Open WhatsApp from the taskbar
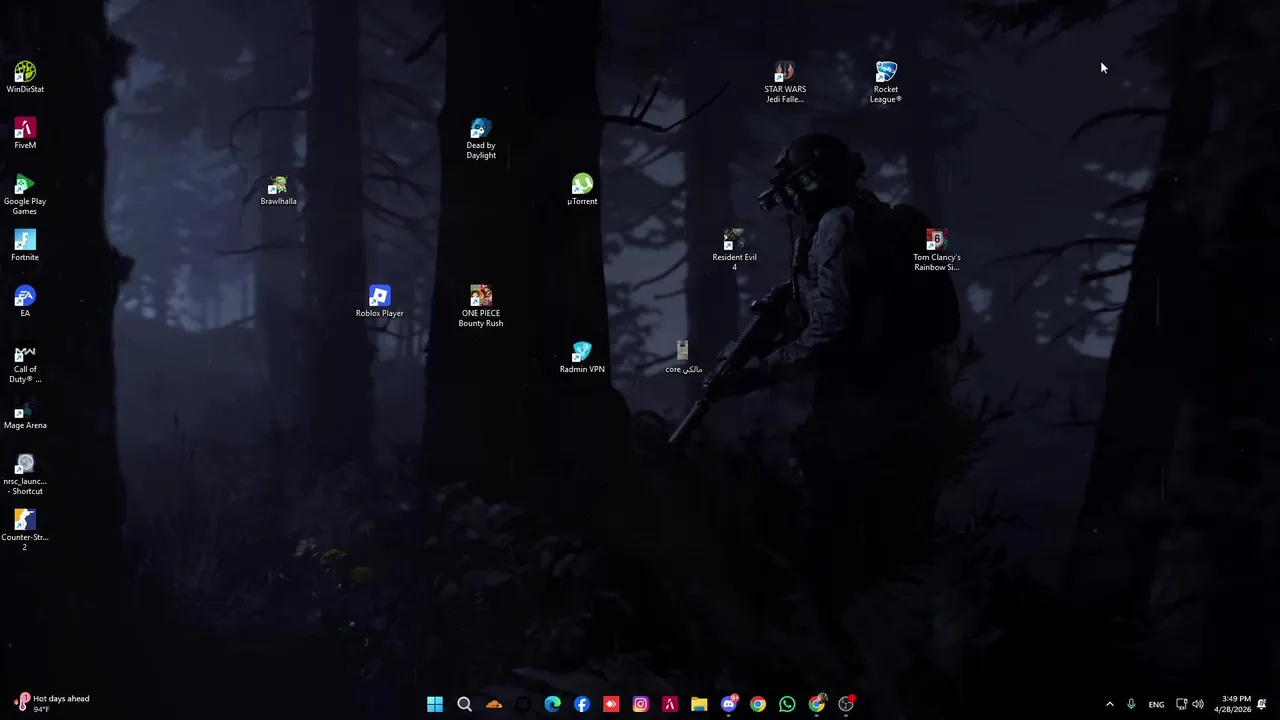The height and width of the screenshot is (720, 1280). point(787,704)
